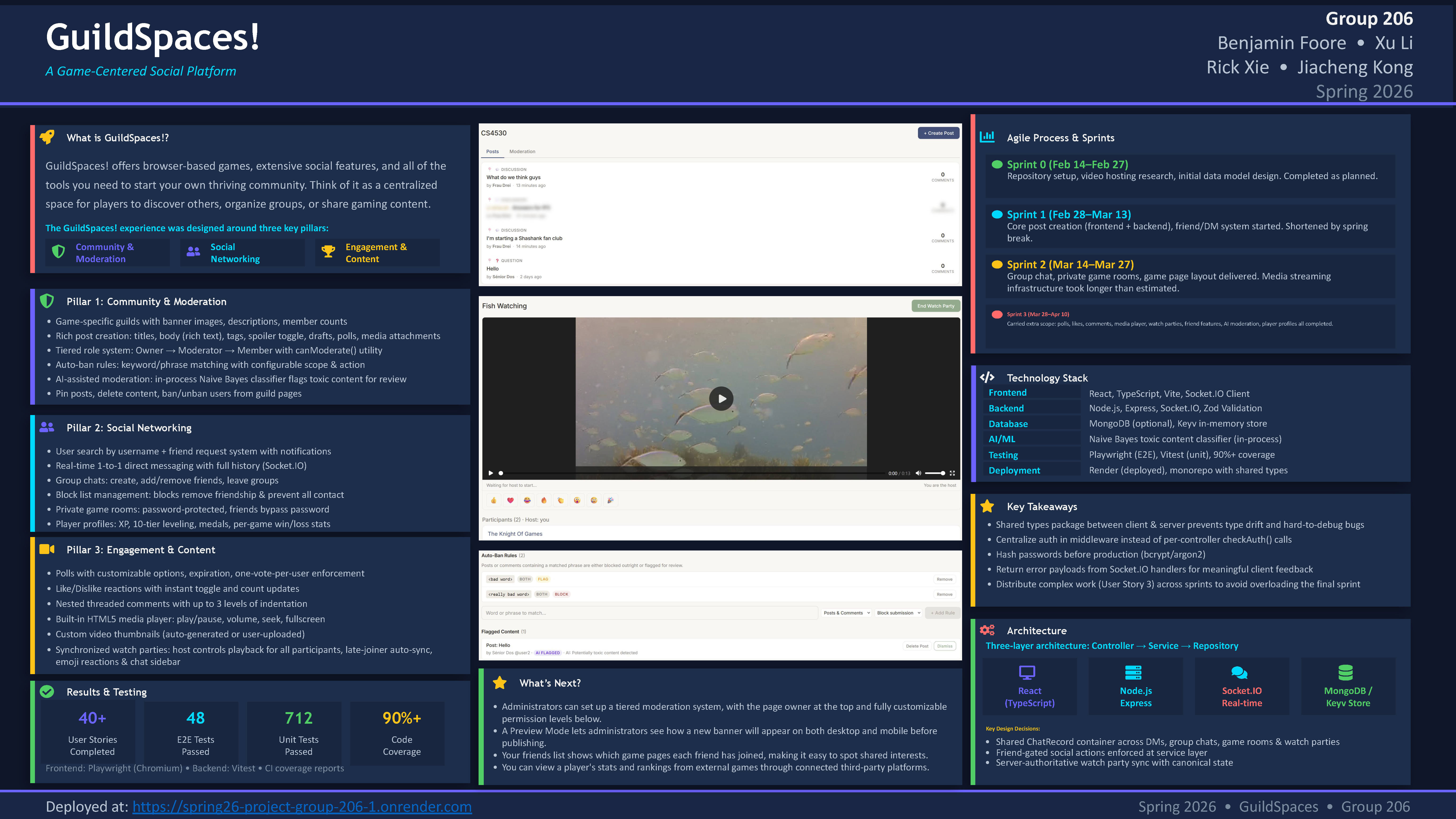The height and width of the screenshot is (819, 1456).
Task: Open fullscreen for the Fish Watching video
Action: [x=952, y=473]
